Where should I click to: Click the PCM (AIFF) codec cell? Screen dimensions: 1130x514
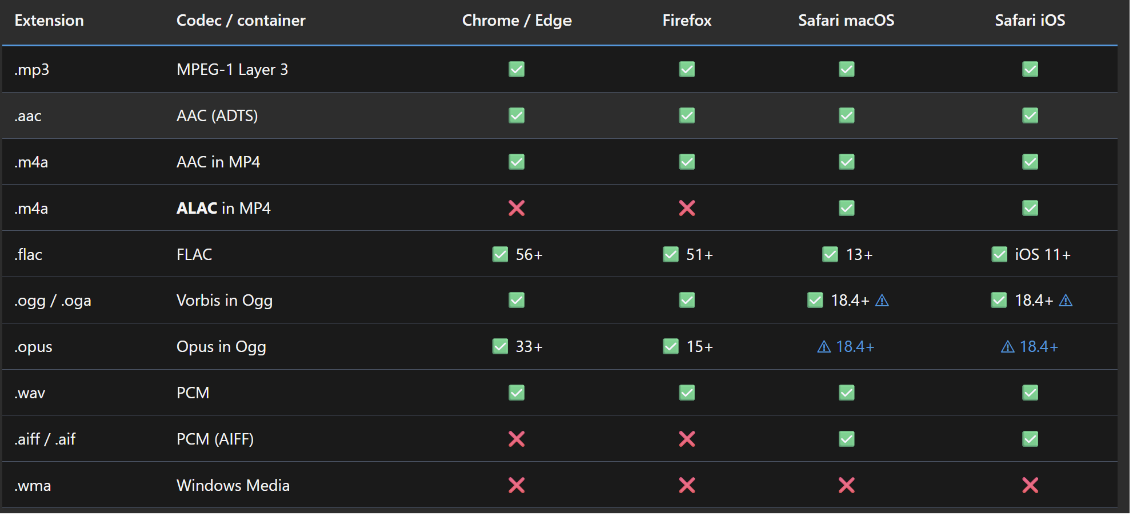[215, 439]
